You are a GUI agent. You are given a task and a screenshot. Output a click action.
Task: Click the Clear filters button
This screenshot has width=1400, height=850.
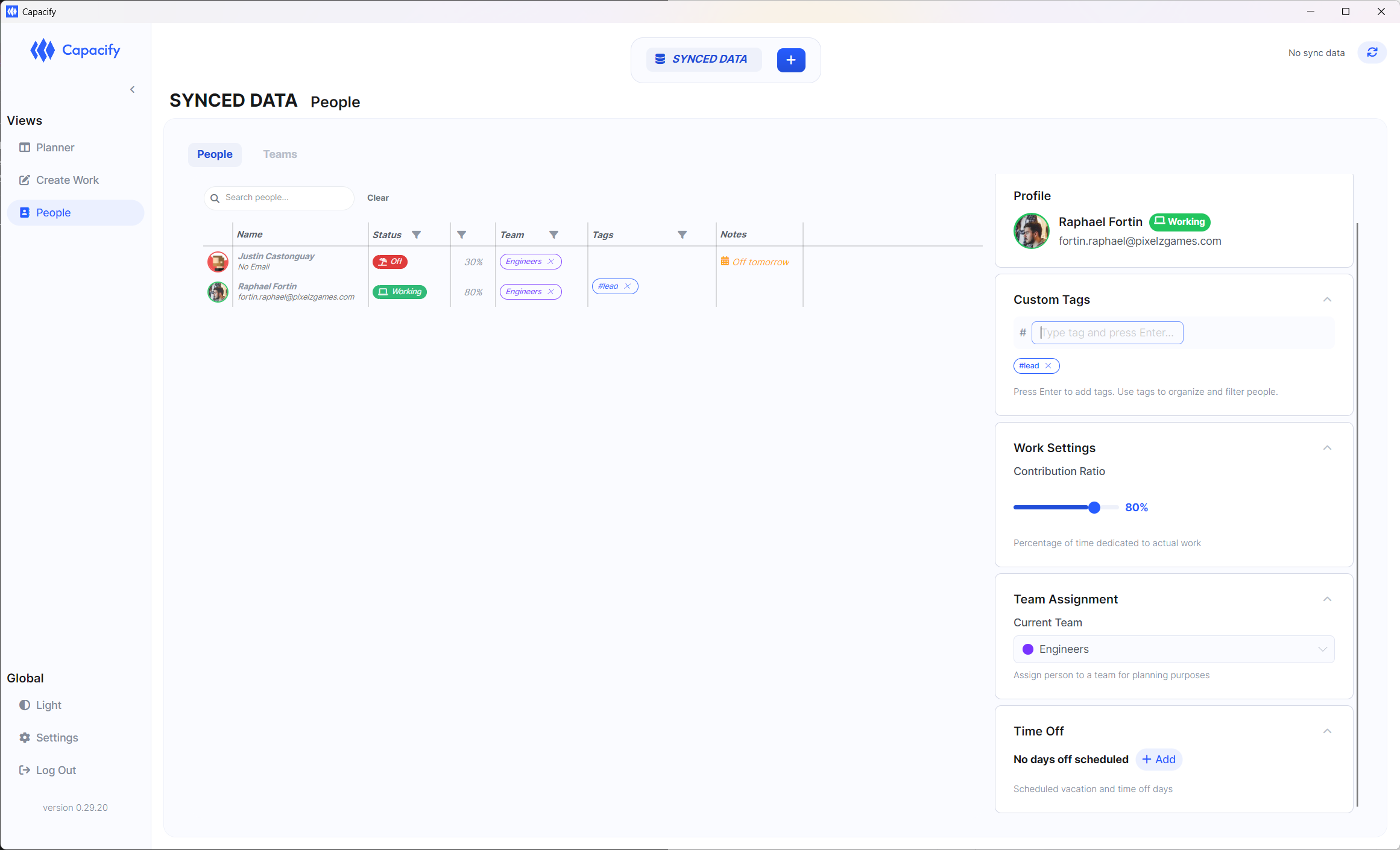click(377, 198)
